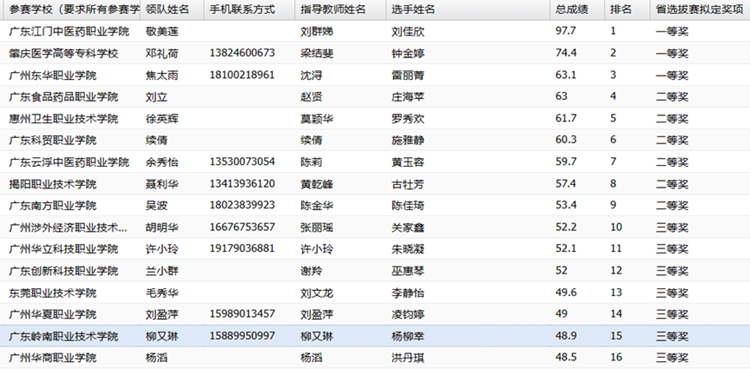Select school cell 广州华夏职业学院
The width and height of the screenshot is (750, 369).
53,314
